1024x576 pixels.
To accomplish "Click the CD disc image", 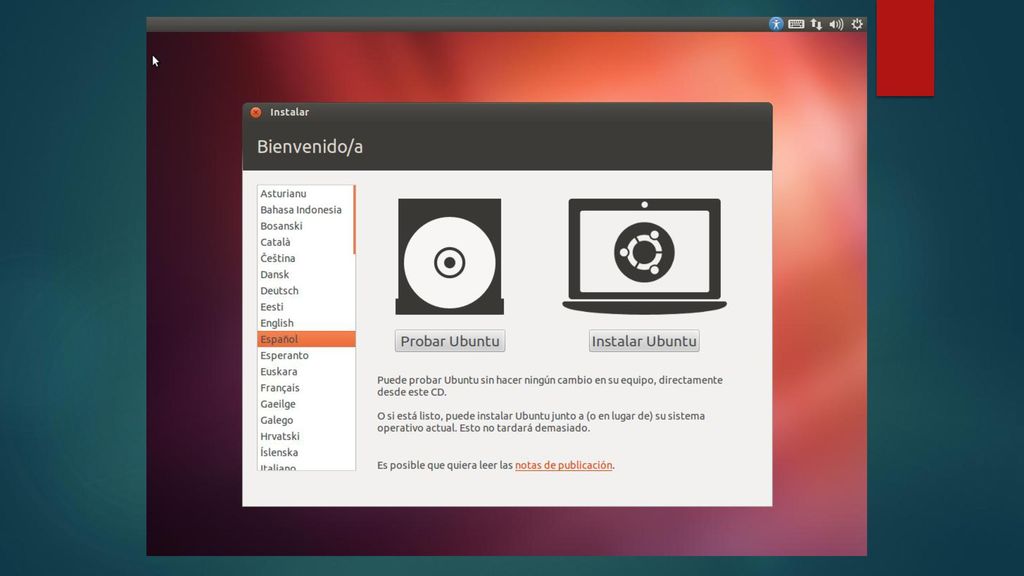I will [x=449, y=257].
